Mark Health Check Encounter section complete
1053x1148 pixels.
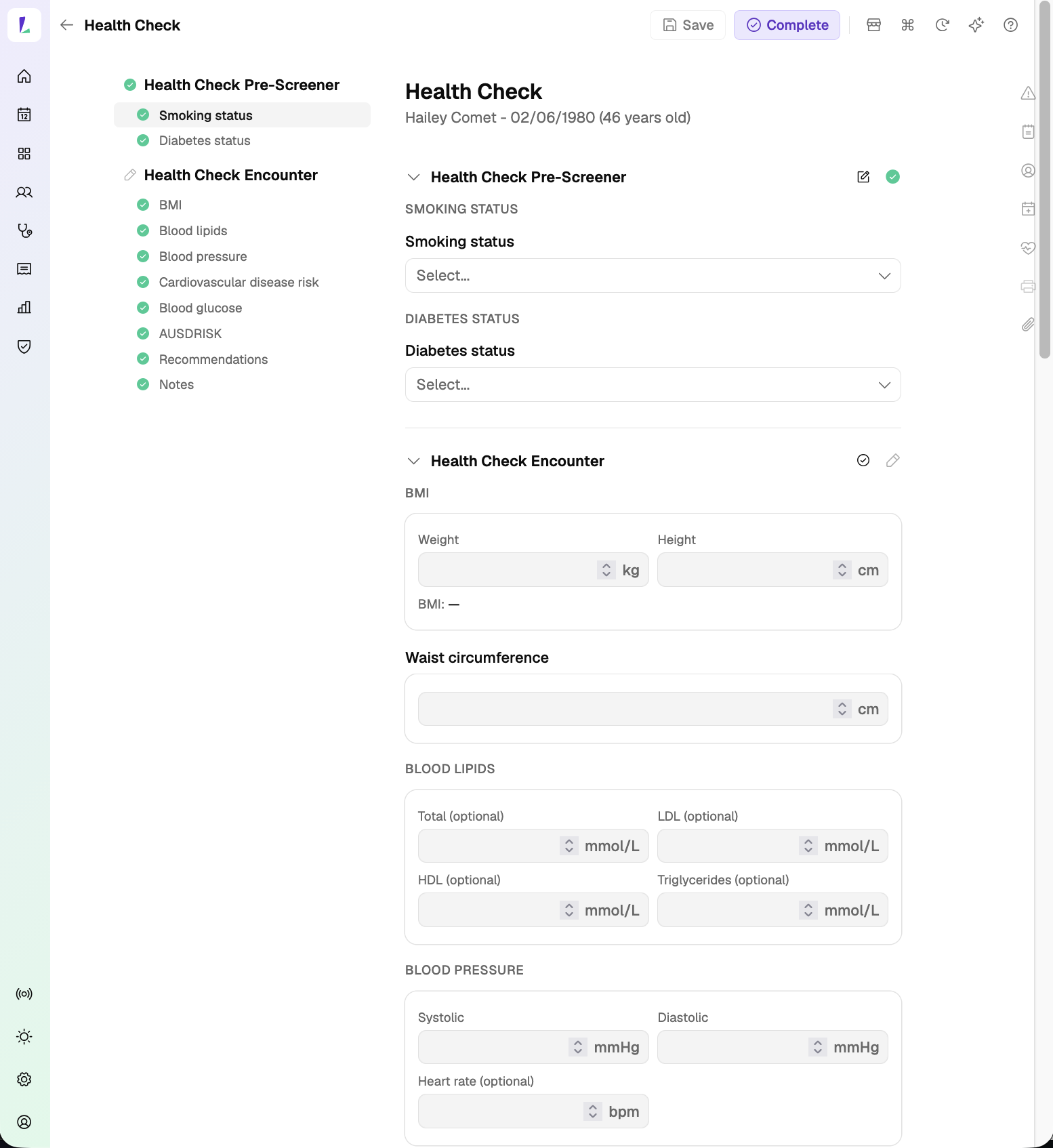point(863,461)
